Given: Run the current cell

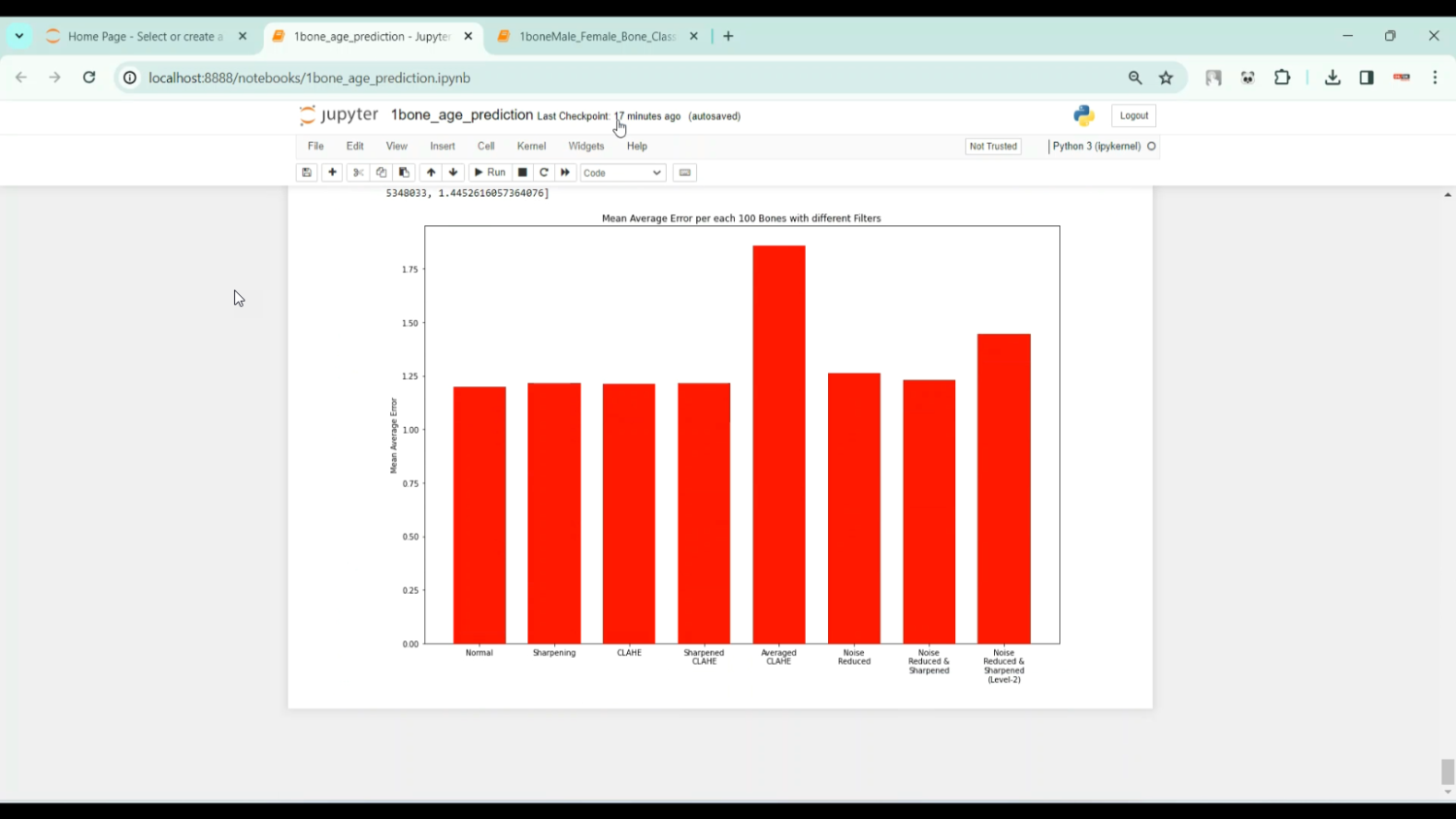Looking at the screenshot, I should (489, 173).
